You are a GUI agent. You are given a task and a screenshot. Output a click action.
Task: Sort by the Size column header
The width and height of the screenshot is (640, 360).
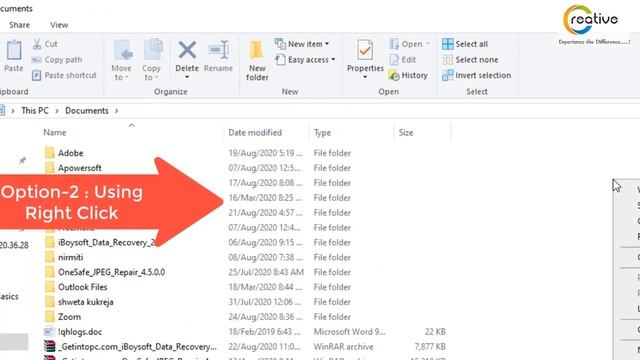point(406,133)
